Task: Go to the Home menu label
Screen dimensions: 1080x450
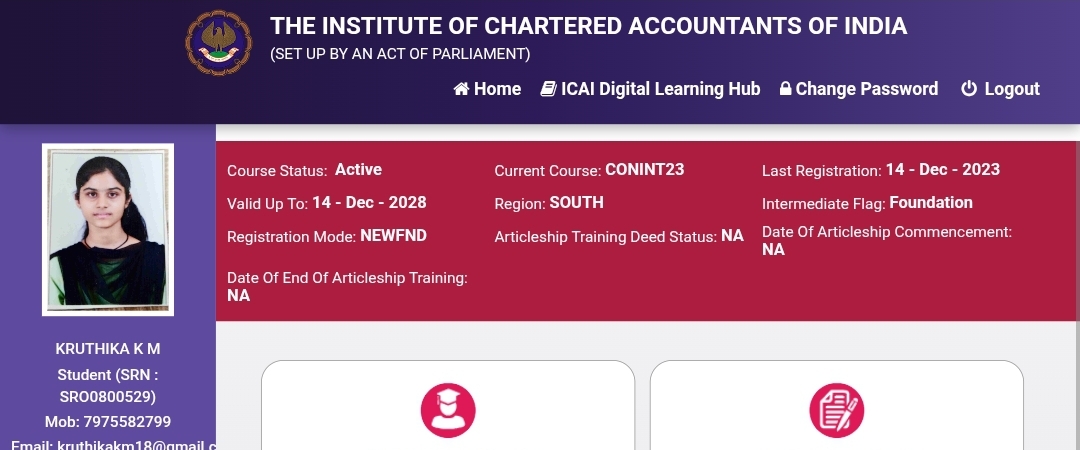Action: 497,89
